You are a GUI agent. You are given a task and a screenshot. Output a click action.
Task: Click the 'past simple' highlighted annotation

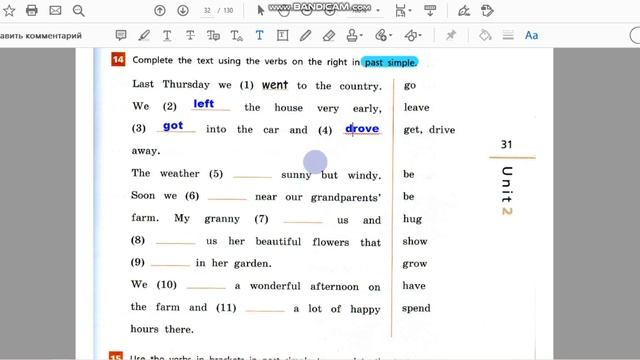pos(390,62)
